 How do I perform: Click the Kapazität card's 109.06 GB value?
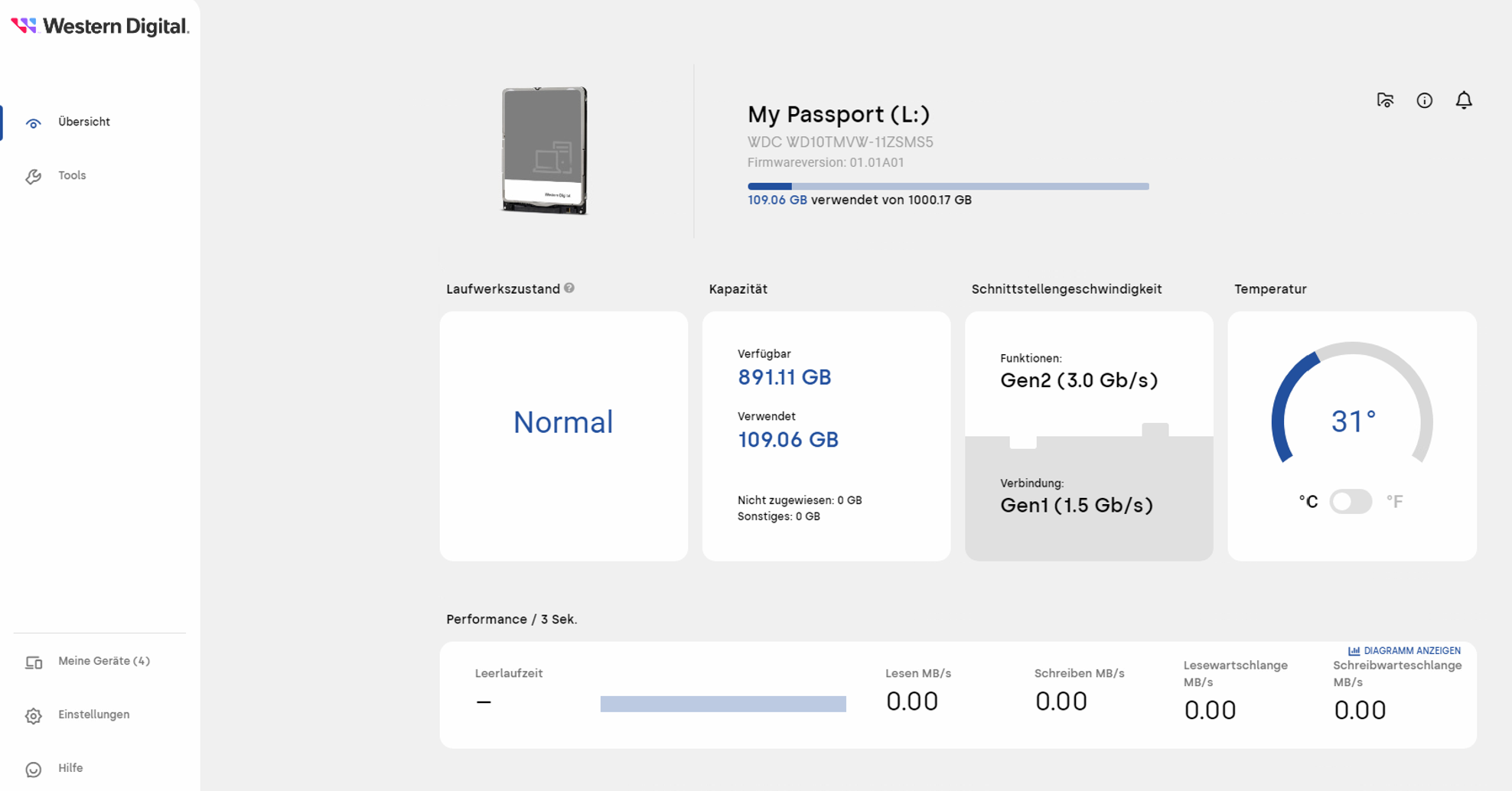[x=788, y=440]
